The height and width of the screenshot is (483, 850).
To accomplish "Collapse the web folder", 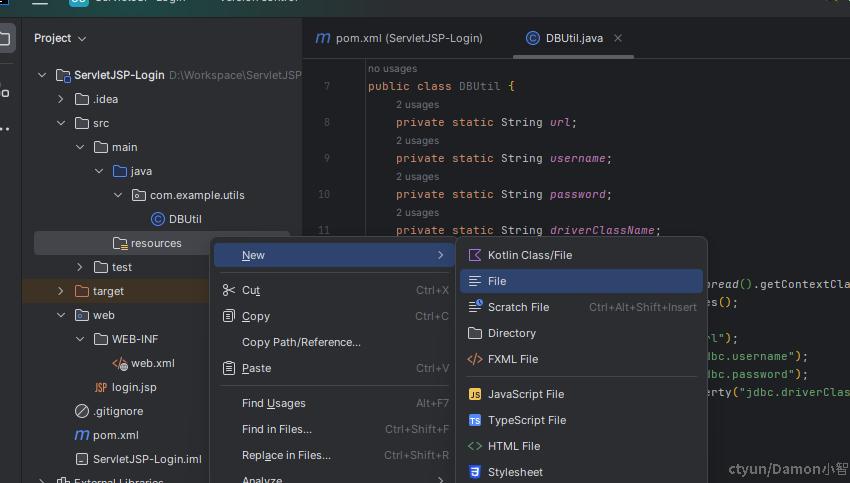I will click(x=61, y=315).
